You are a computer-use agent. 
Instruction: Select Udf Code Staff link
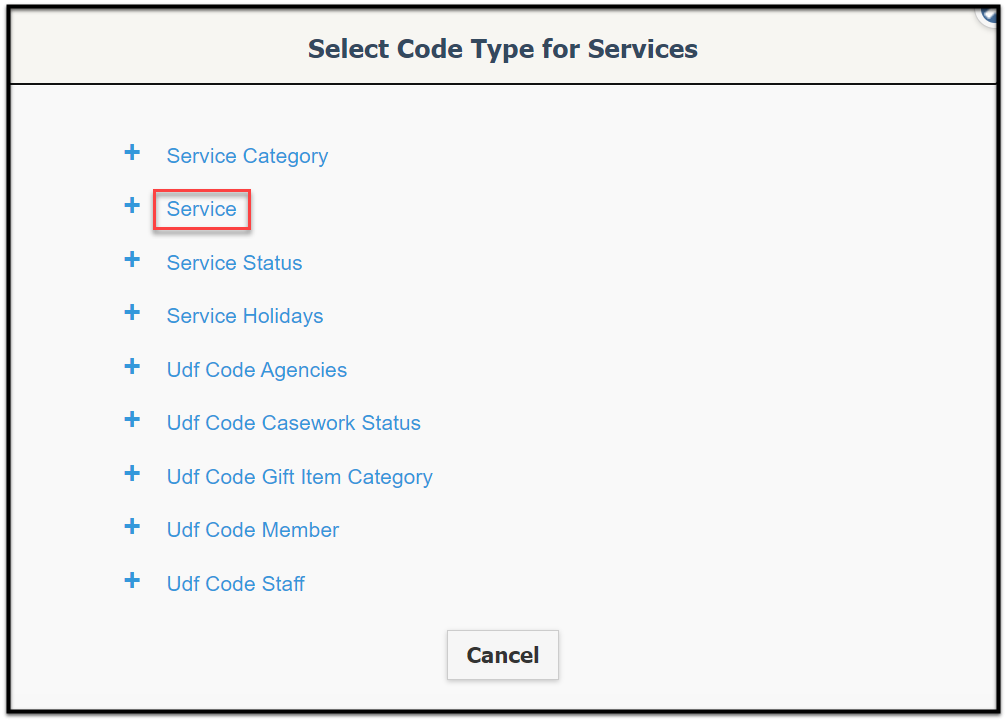[236, 584]
